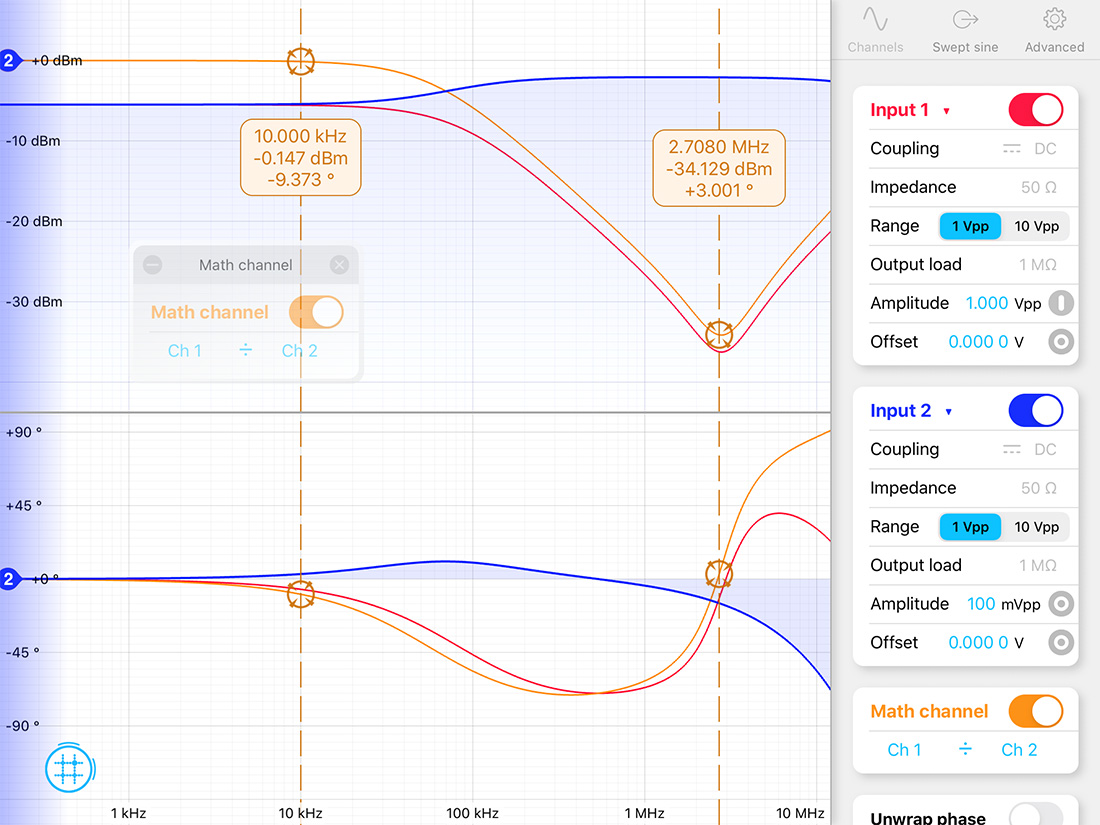Image resolution: width=1100 pixels, height=825 pixels.
Task: Select 1 Vpp range for Input 1
Action: [970, 226]
